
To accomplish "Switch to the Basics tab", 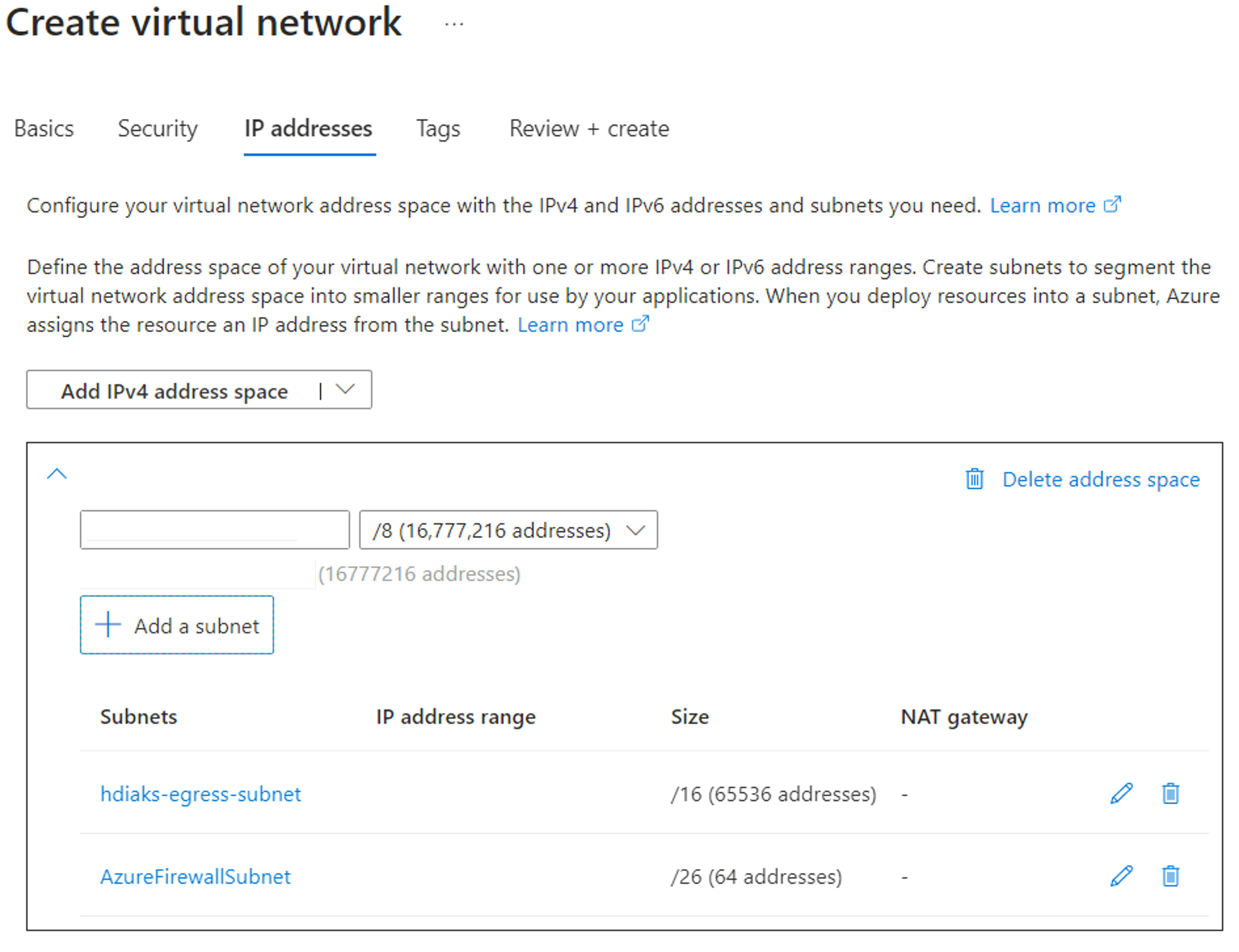I will click(x=44, y=129).
